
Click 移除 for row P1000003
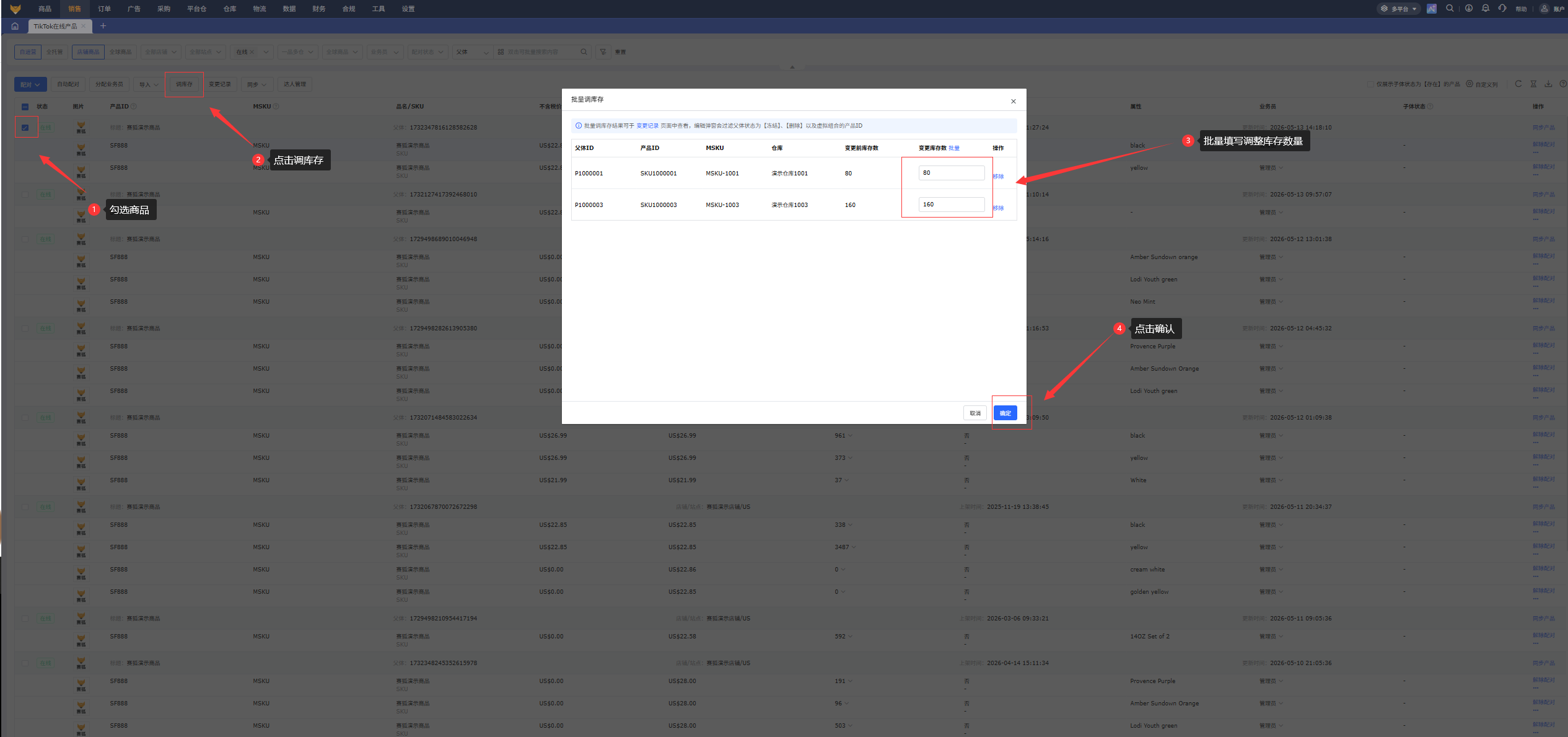(998, 208)
